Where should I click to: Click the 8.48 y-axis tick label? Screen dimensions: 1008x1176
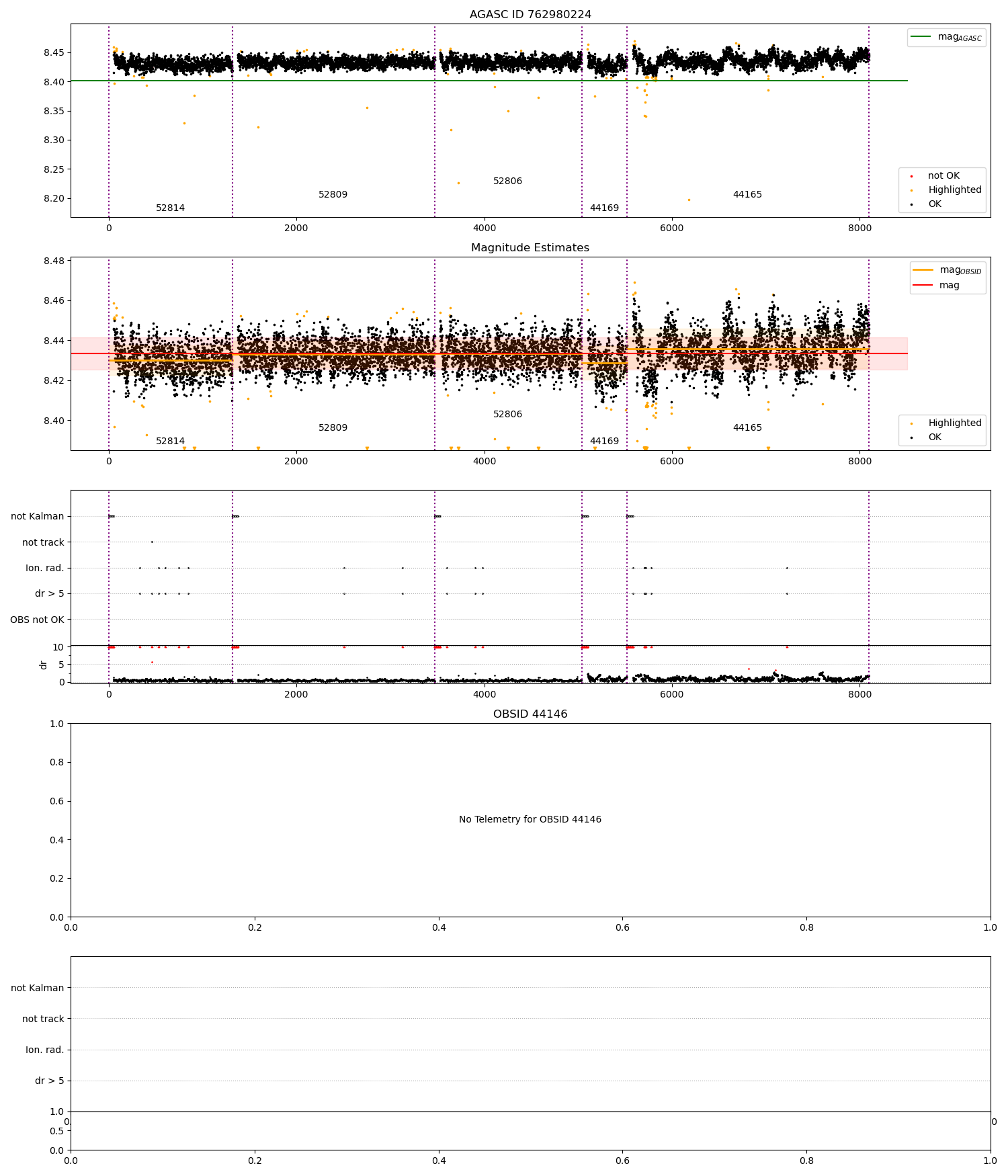54,261
